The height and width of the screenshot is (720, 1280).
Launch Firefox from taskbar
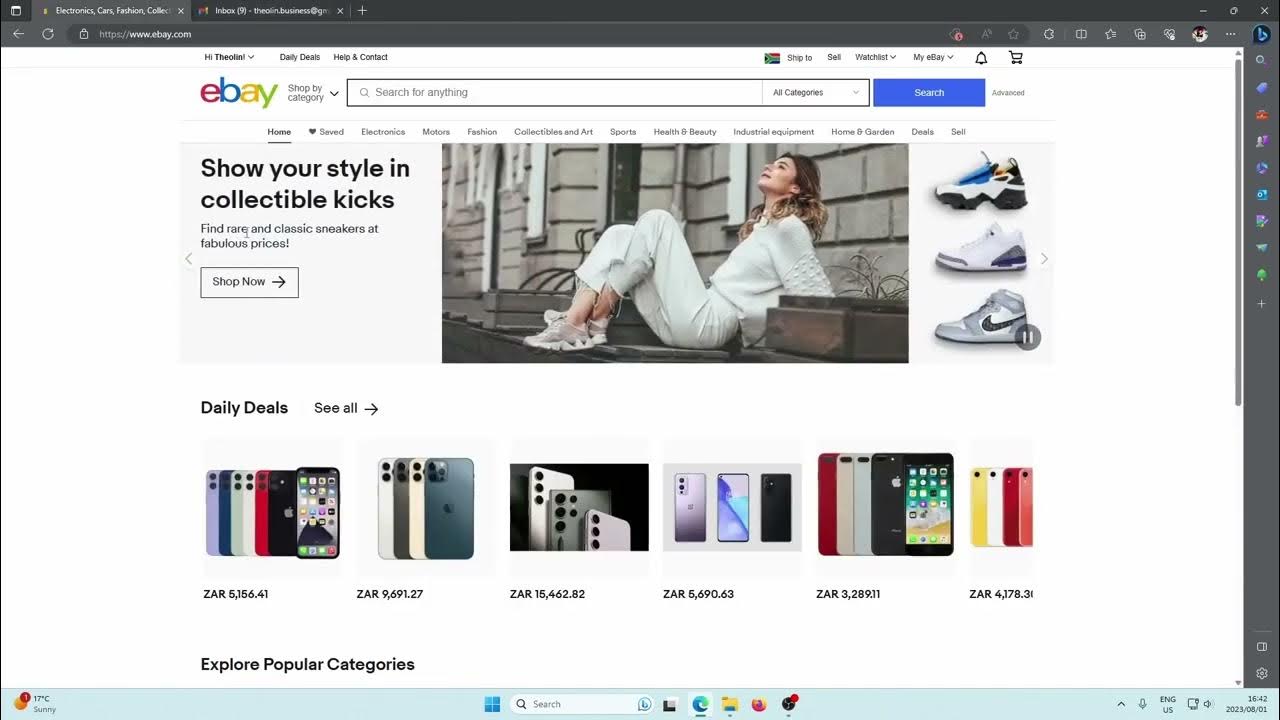[758, 704]
